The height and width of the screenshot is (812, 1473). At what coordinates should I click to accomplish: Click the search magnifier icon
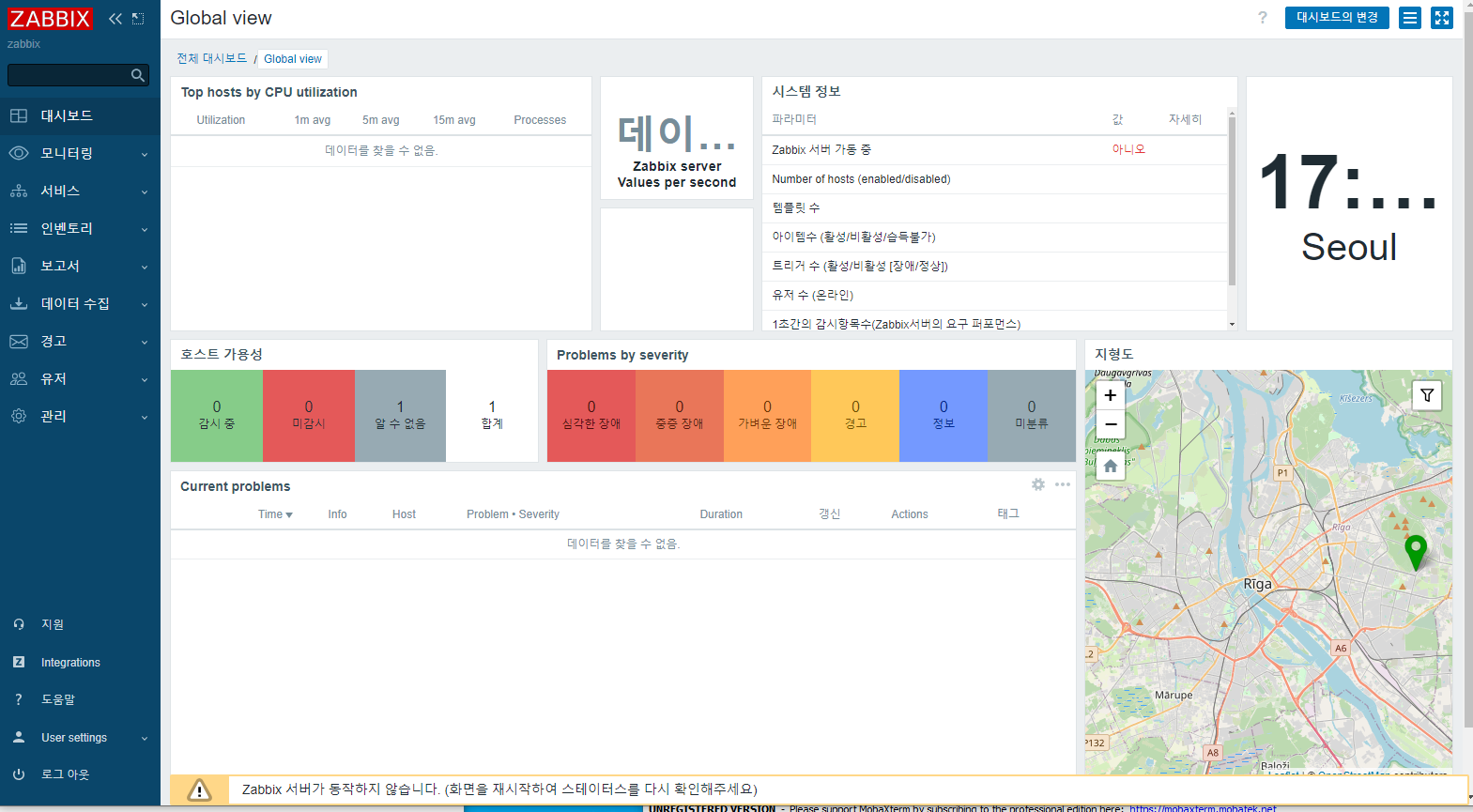tap(138, 75)
